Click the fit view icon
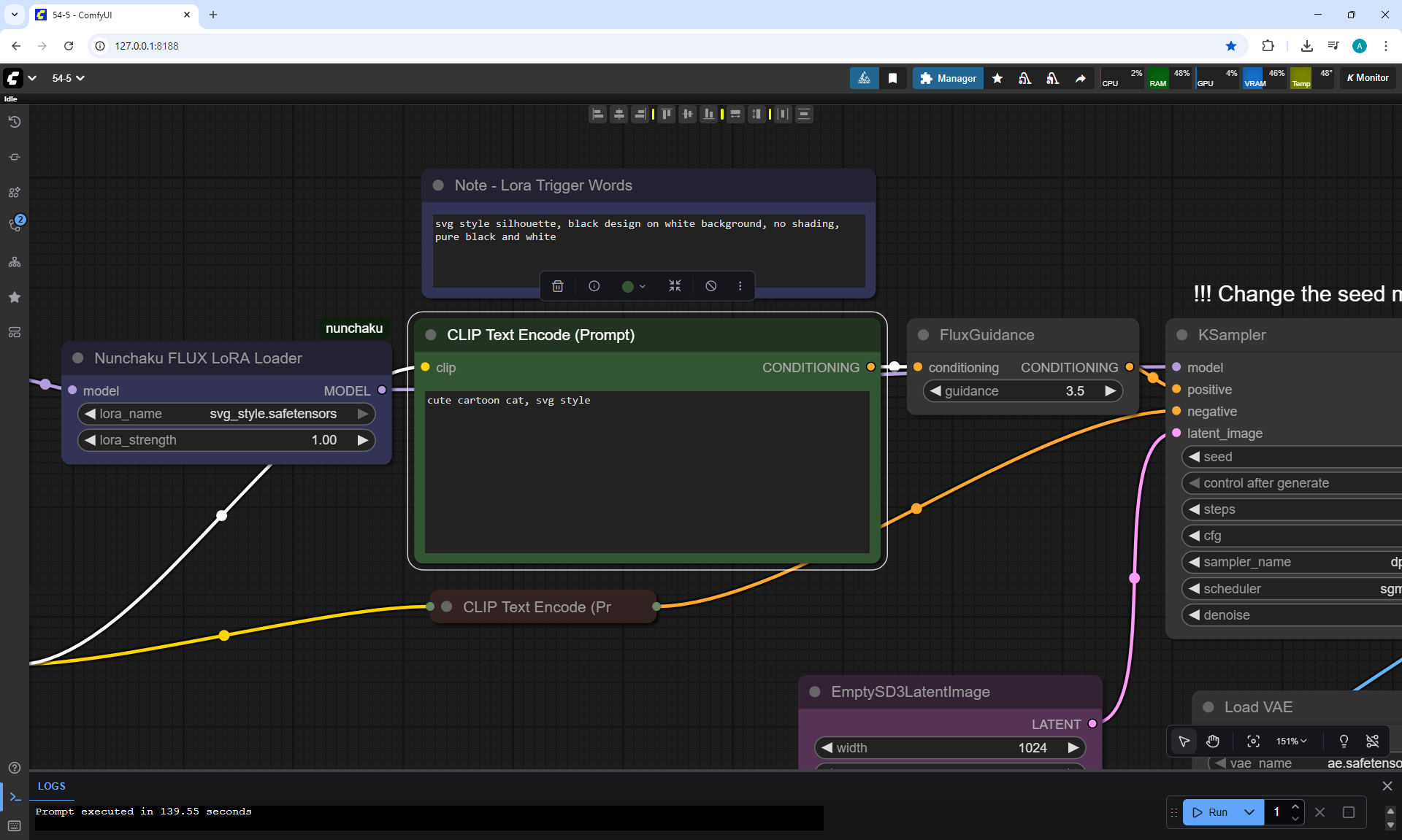The image size is (1402, 840). [x=1253, y=741]
